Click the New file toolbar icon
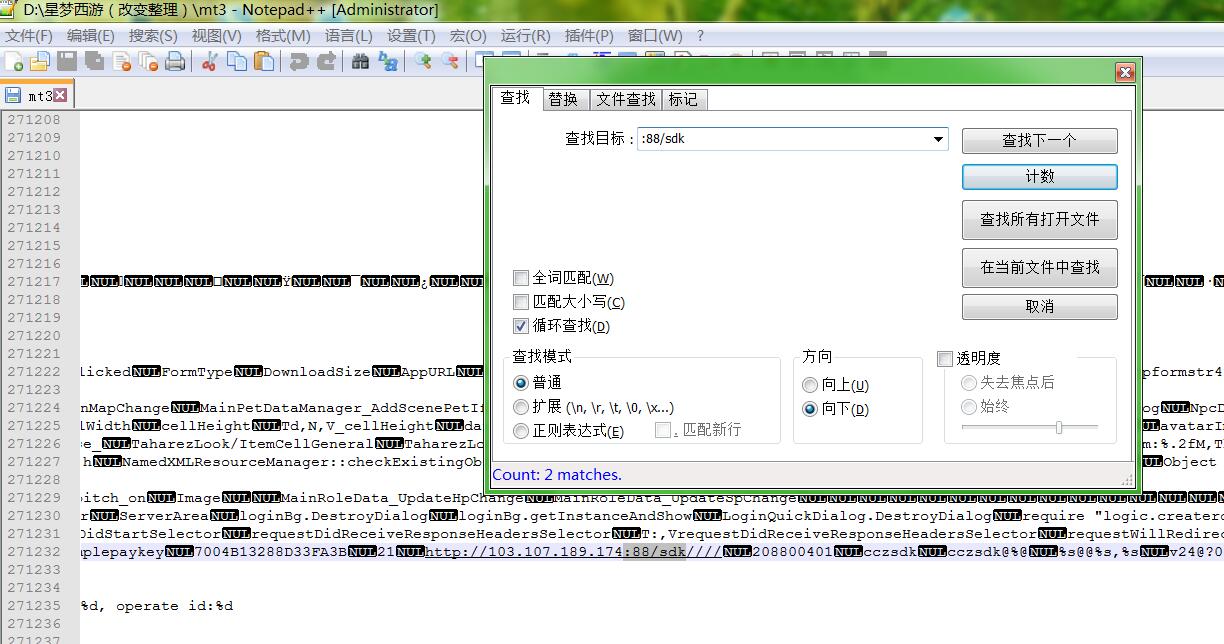This screenshot has width=1224, height=644. coord(14,62)
